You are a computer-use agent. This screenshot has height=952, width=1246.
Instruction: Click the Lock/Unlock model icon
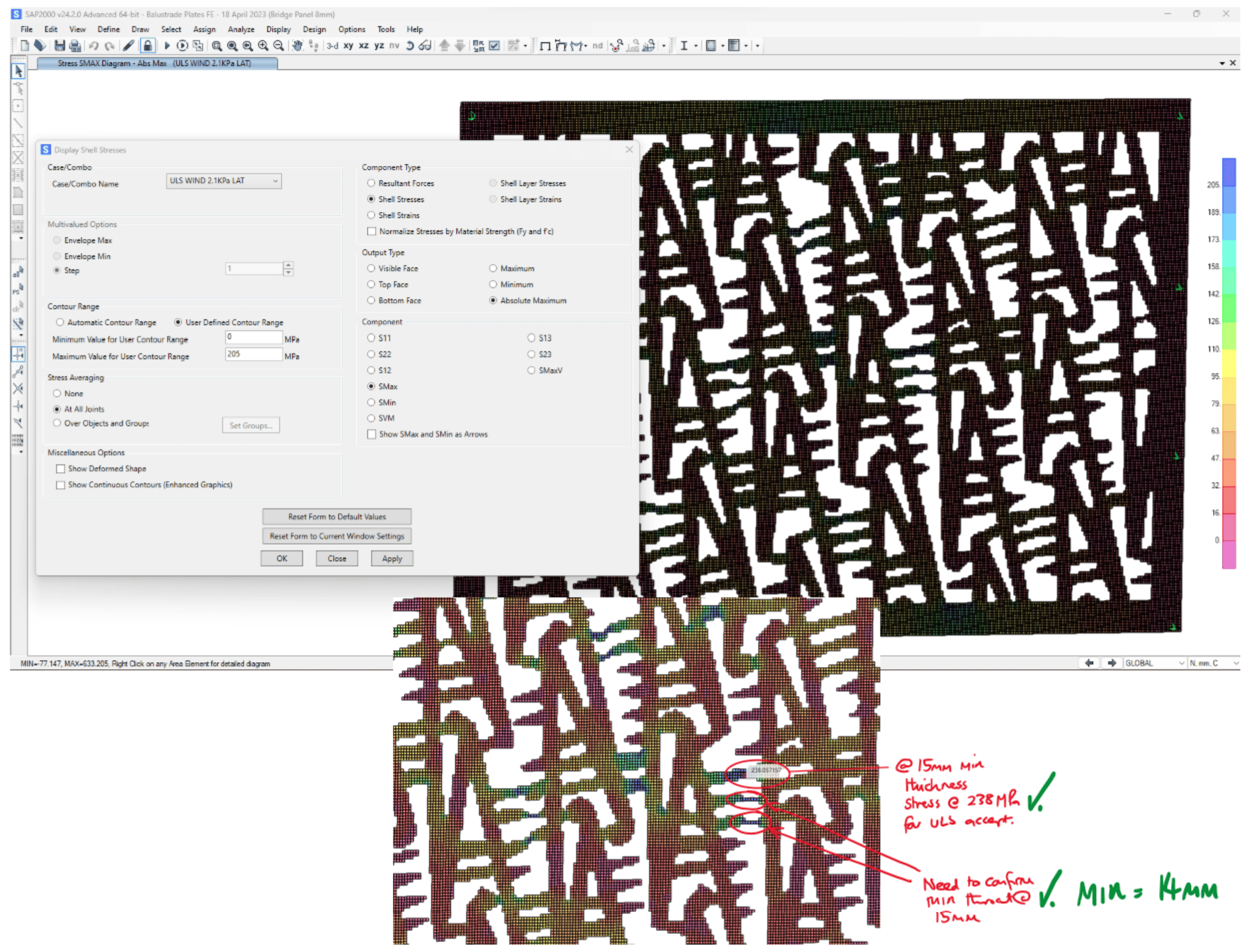coord(147,46)
